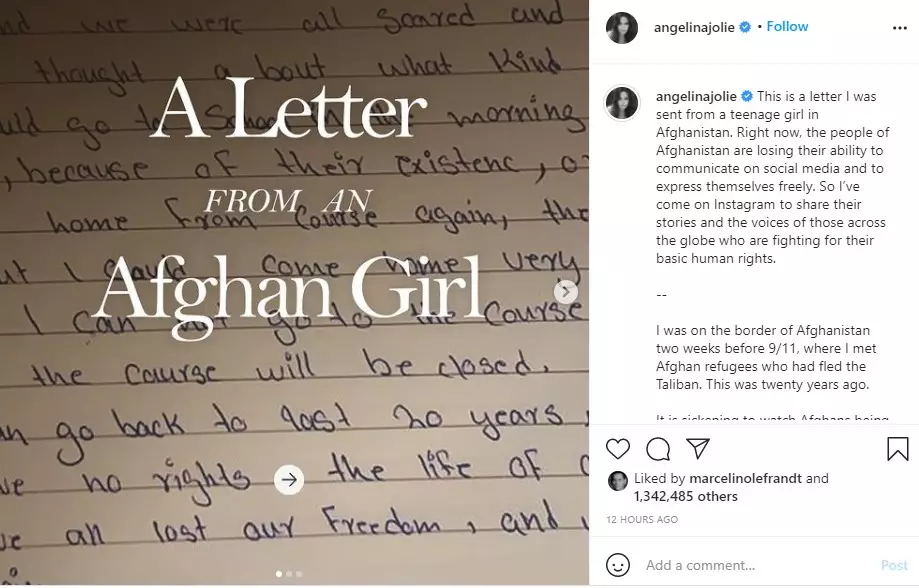Click the verified badge in post header
Image resolution: width=919 pixels, height=588 pixels.
click(744, 27)
